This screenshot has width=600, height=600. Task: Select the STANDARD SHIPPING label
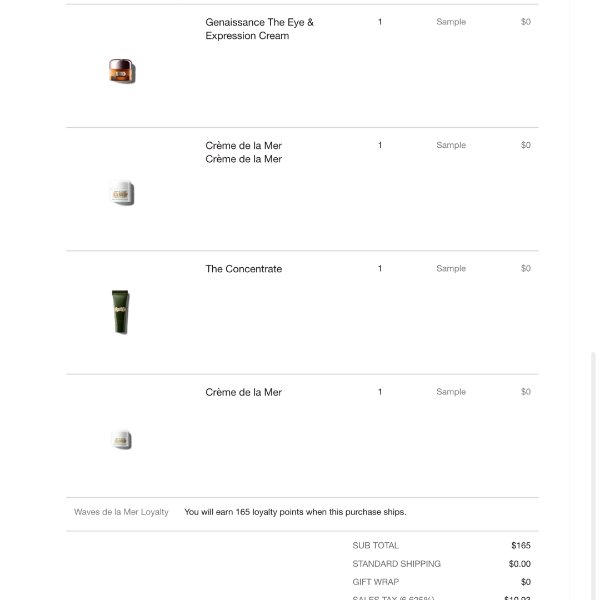396,564
